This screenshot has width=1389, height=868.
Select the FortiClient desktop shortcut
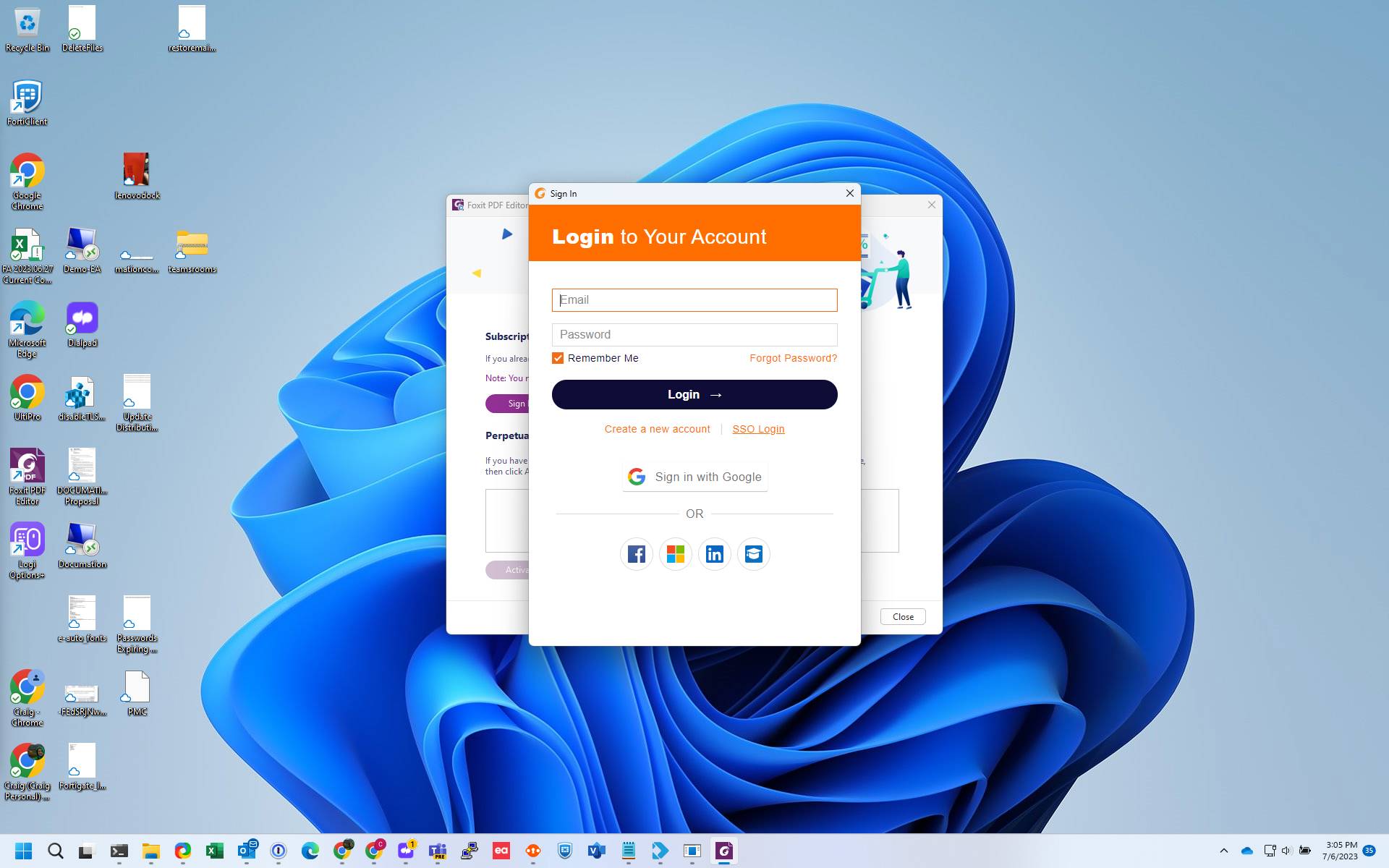27,103
